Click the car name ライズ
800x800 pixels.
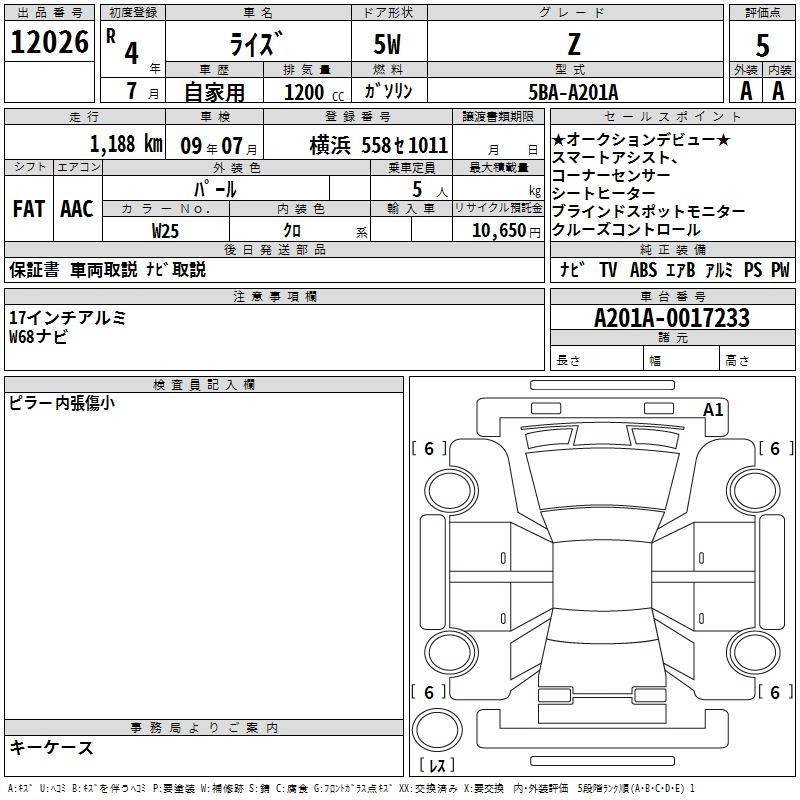pyautogui.click(x=255, y=45)
